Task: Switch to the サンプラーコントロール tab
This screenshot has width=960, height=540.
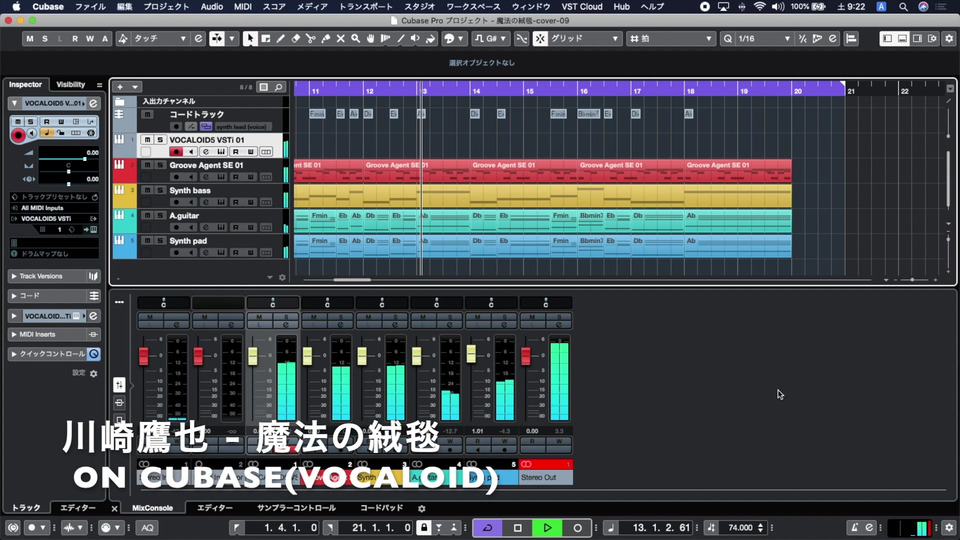Action: 296,508
